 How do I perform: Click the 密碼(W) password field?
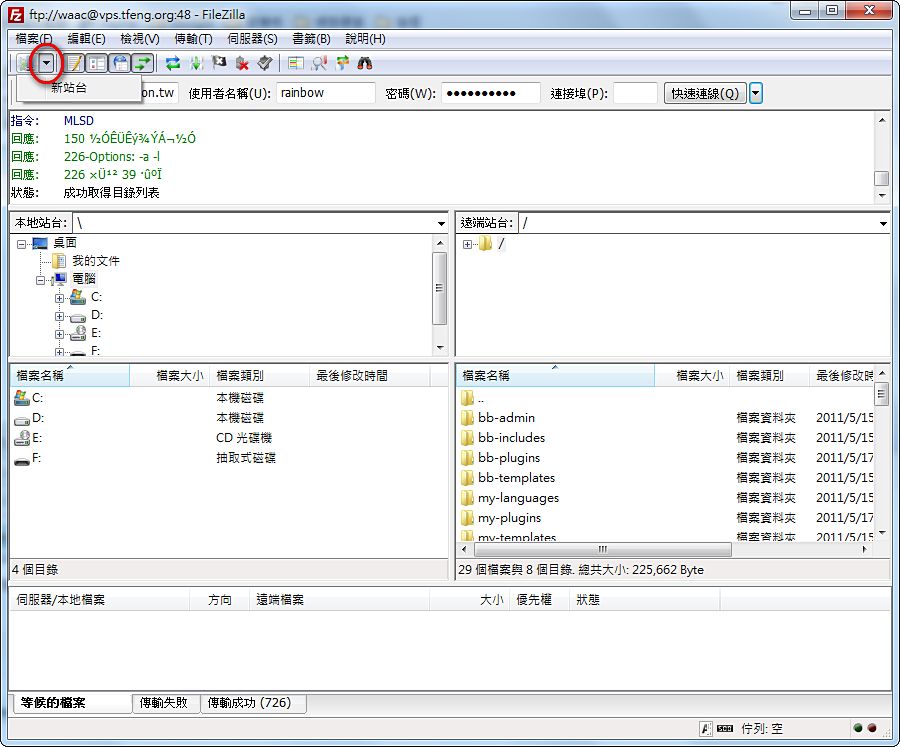(491, 93)
